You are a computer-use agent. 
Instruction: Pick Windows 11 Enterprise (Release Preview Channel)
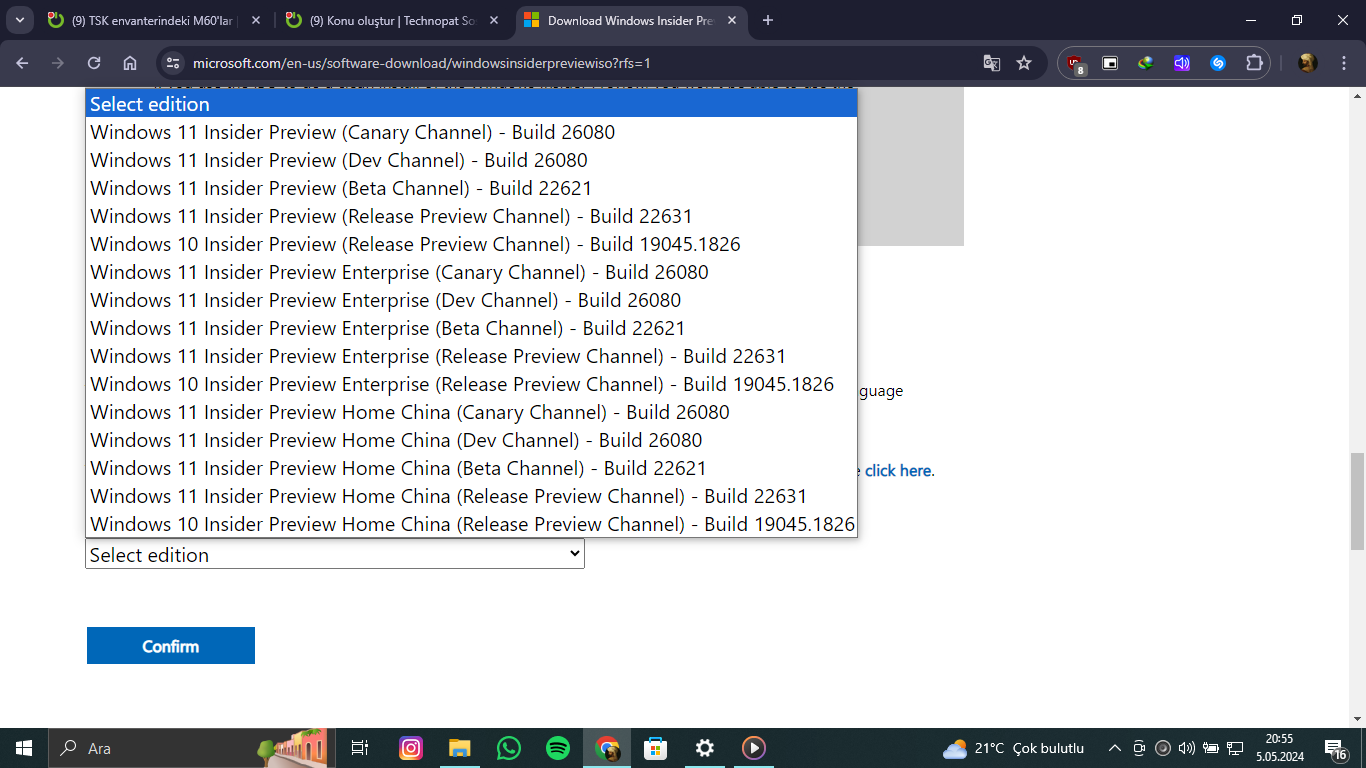[x=471, y=356]
